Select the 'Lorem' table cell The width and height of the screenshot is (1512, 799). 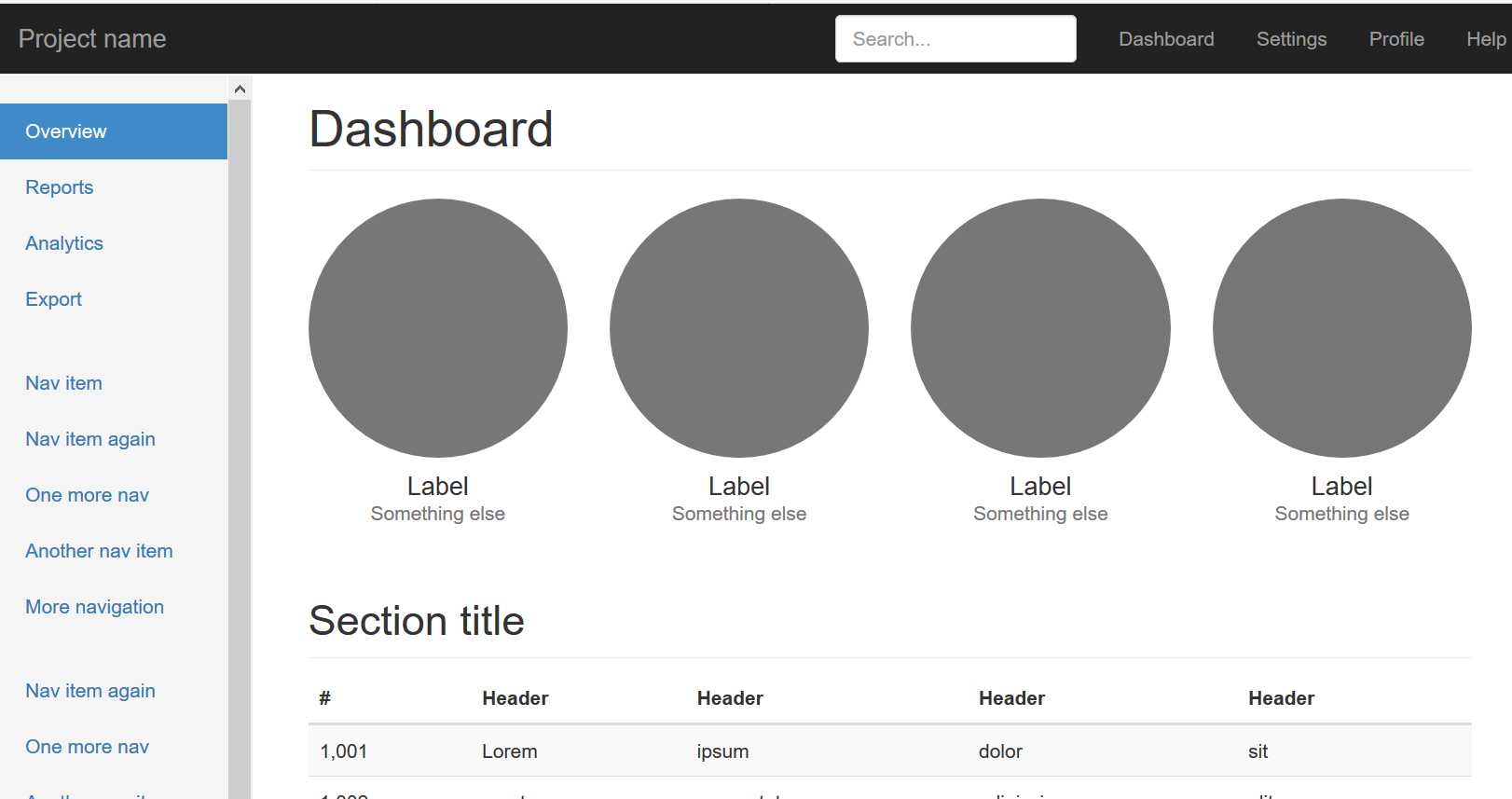click(x=510, y=751)
